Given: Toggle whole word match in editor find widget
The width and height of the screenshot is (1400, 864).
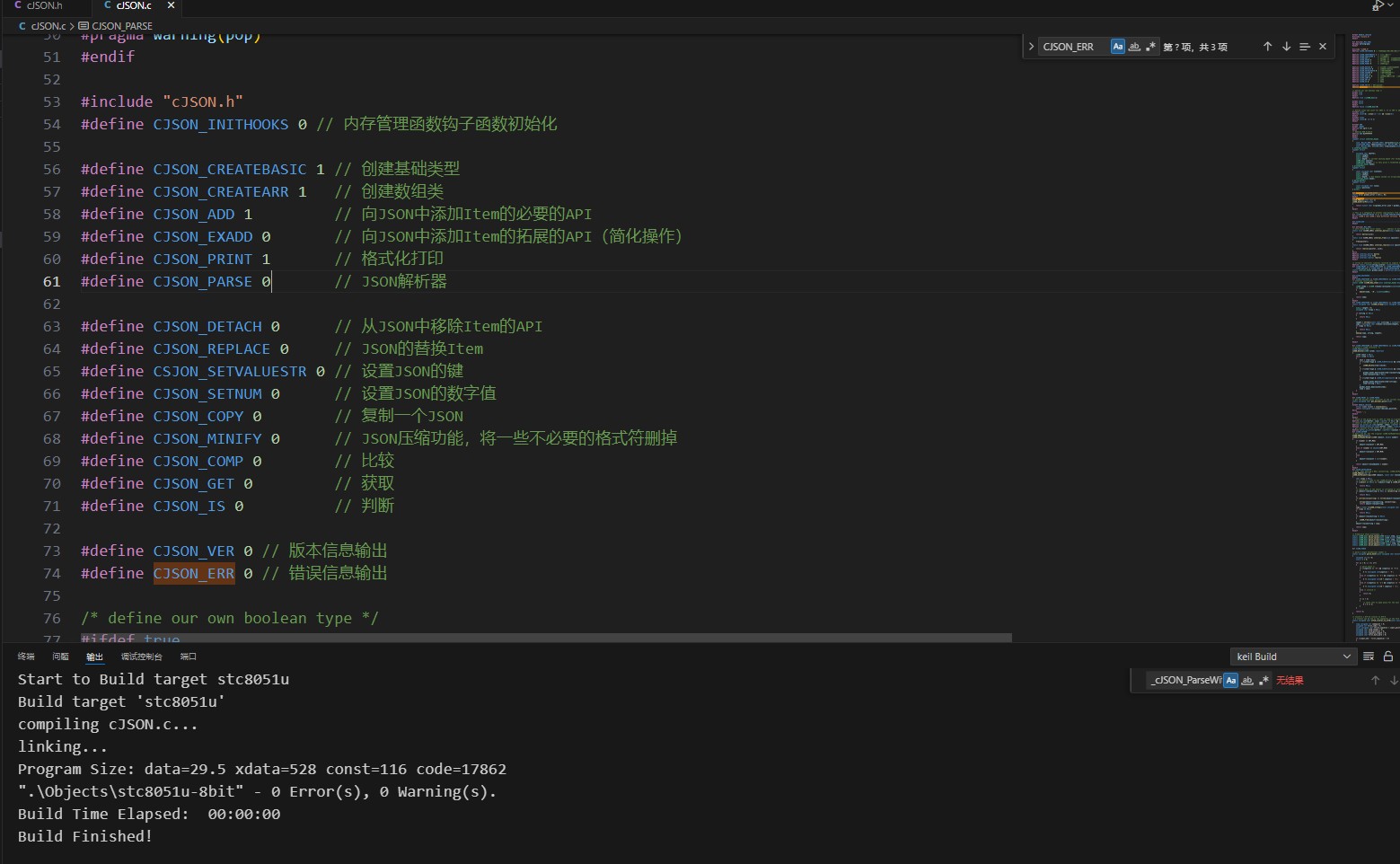Looking at the screenshot, I should click(1134, 47).
